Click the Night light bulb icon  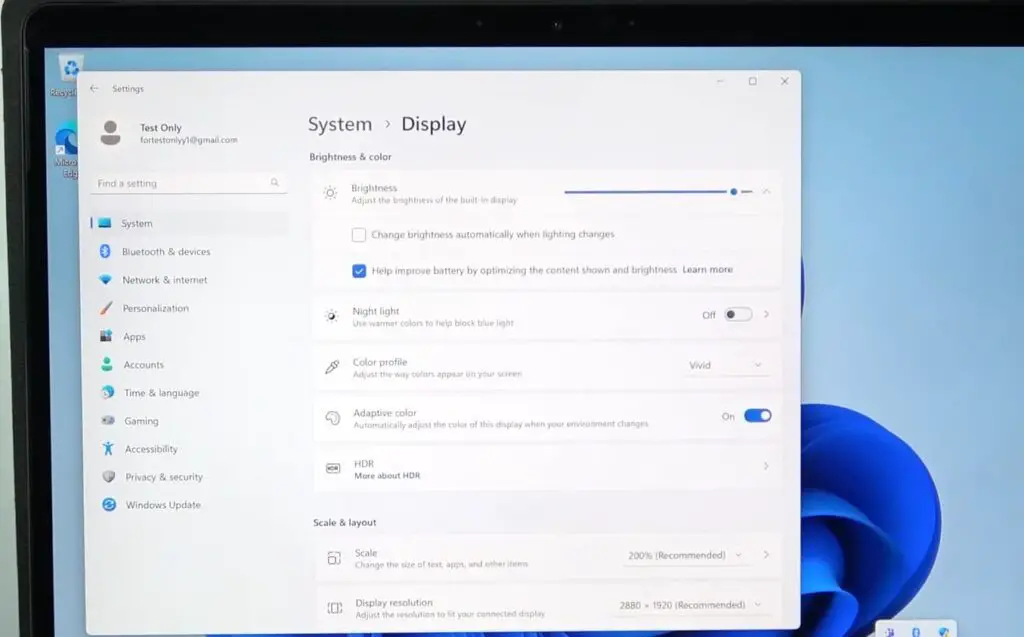(x=330, y=314)
